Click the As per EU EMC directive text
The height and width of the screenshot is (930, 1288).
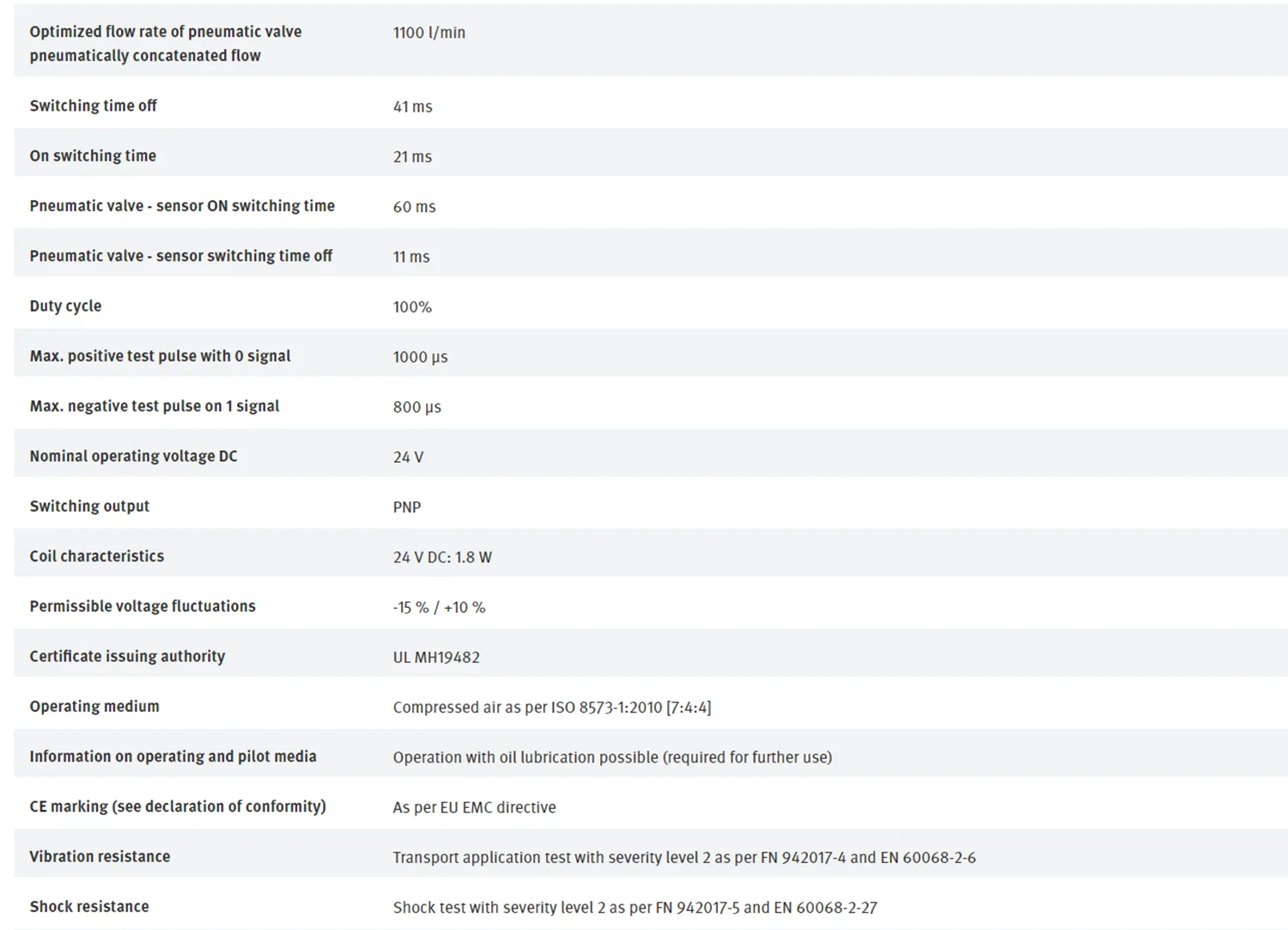click(474, 807)
